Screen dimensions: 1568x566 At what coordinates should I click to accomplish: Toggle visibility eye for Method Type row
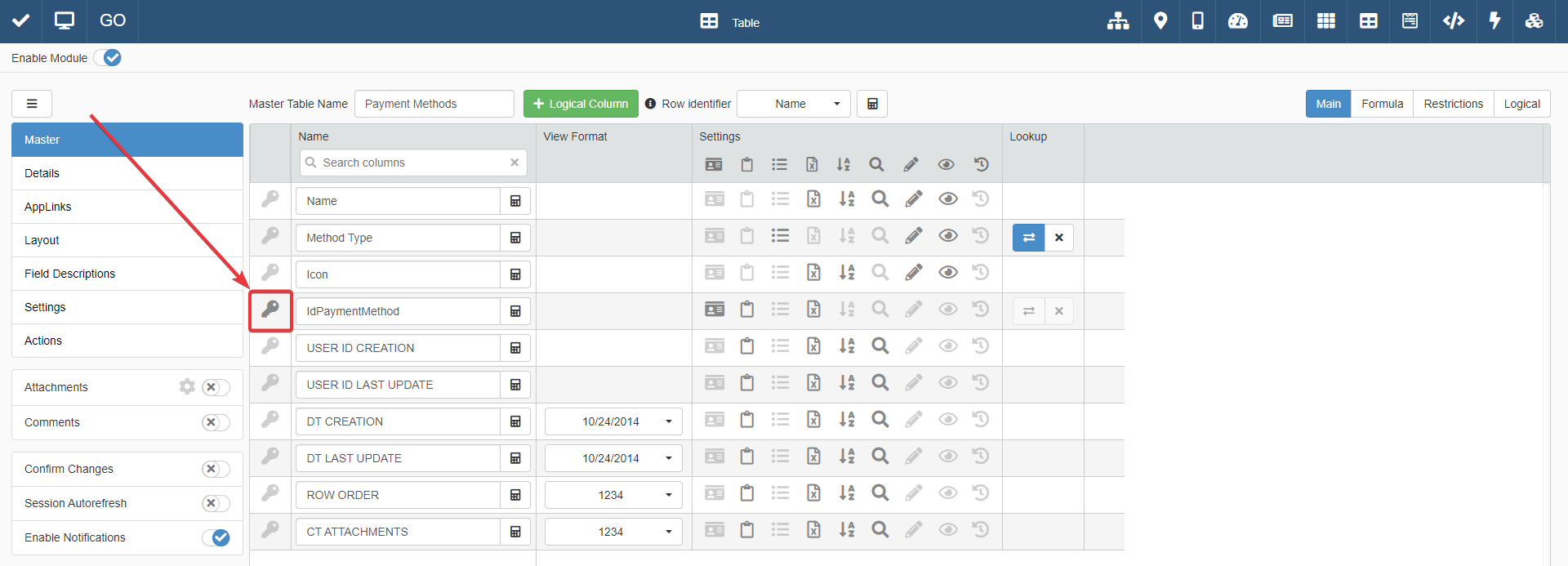click(947, 236)
